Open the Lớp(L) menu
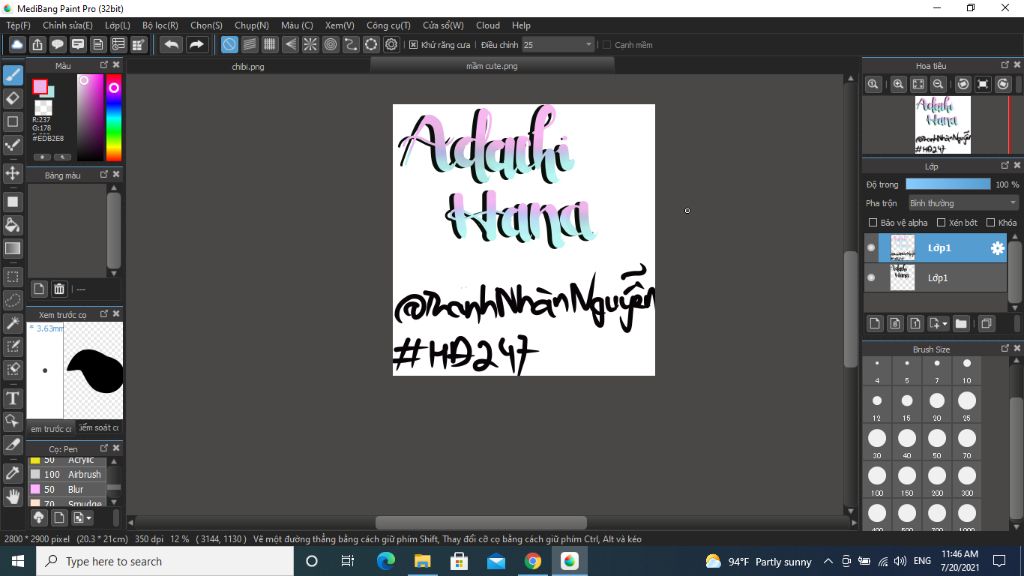 point(118,25)
